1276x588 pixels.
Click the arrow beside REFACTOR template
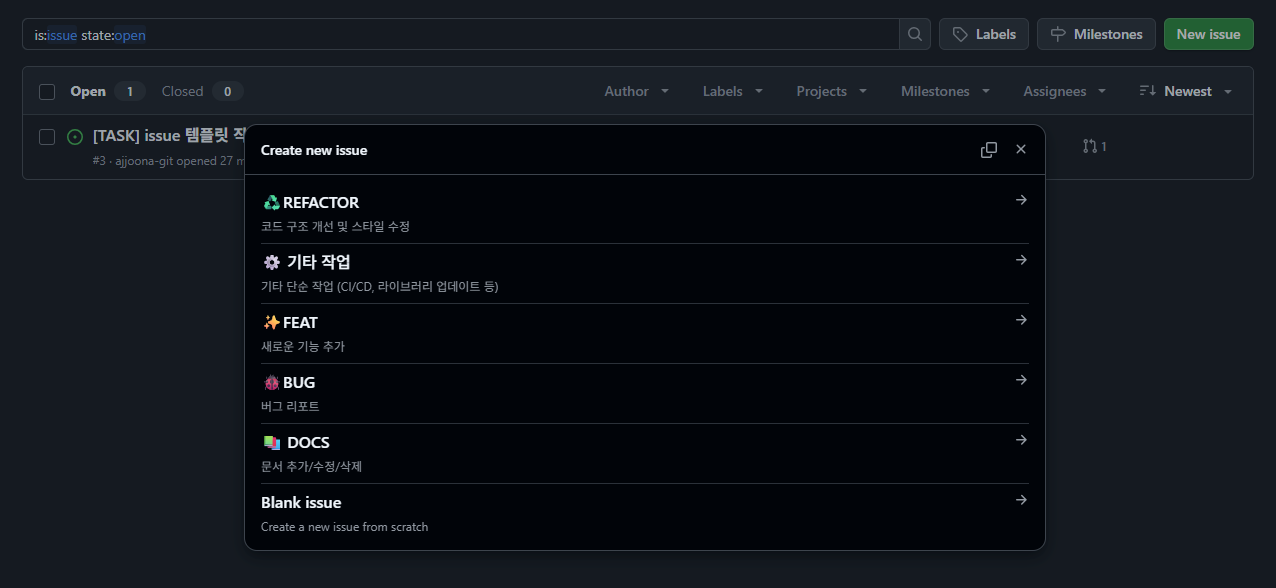pyautogui.click(x=1020, y=200)
